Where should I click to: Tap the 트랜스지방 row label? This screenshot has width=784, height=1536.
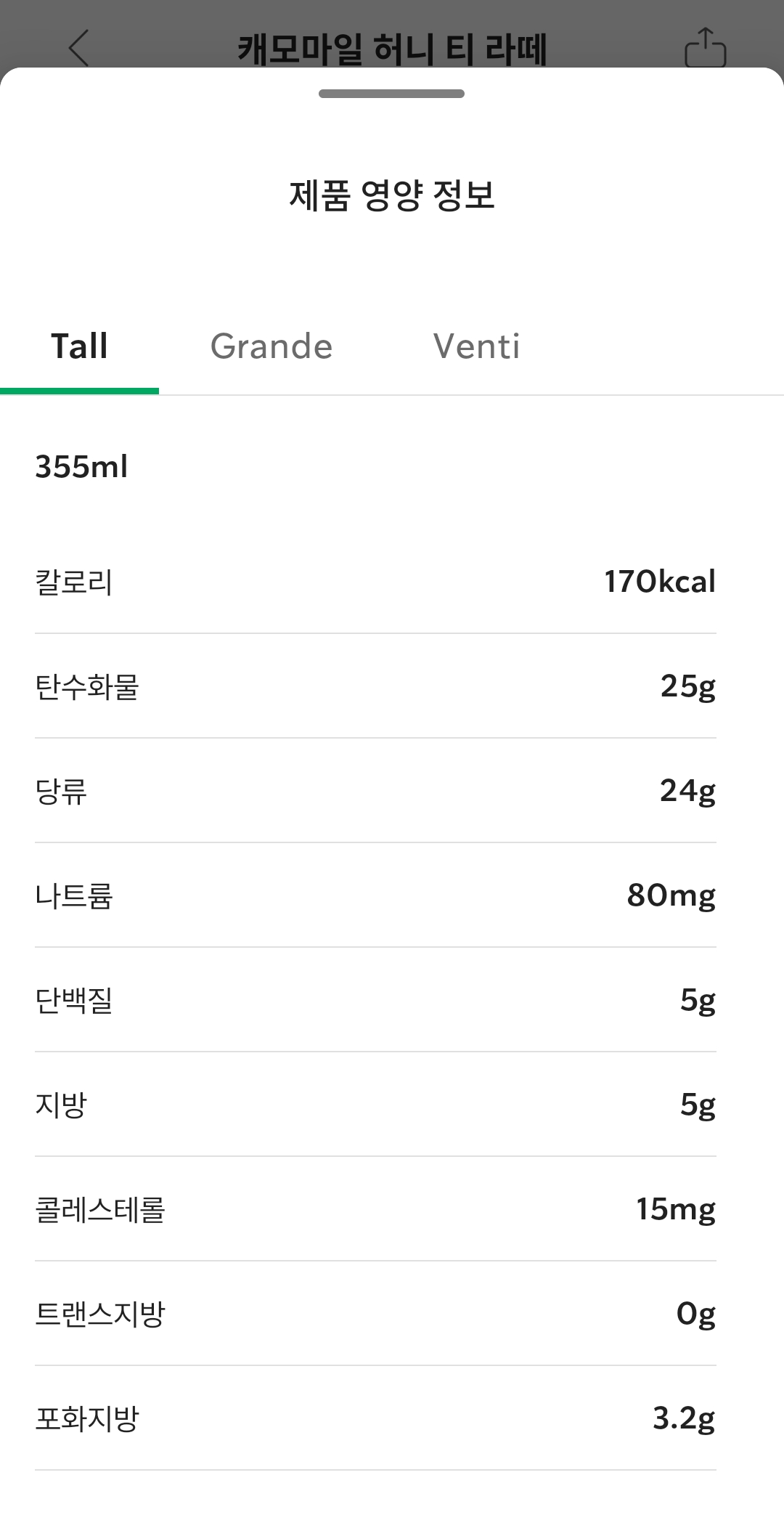100,1314
